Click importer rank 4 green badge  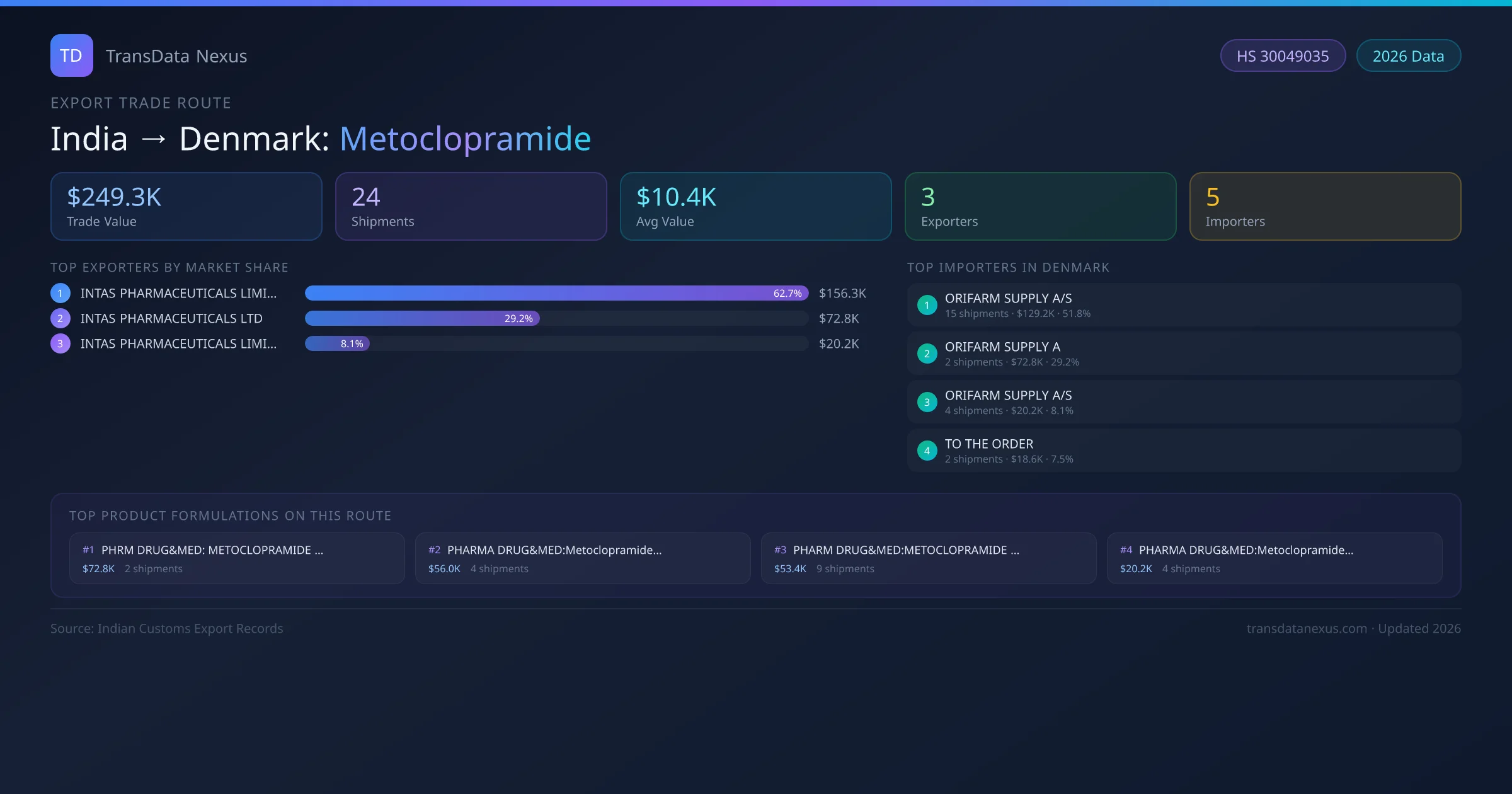point(927,451)
